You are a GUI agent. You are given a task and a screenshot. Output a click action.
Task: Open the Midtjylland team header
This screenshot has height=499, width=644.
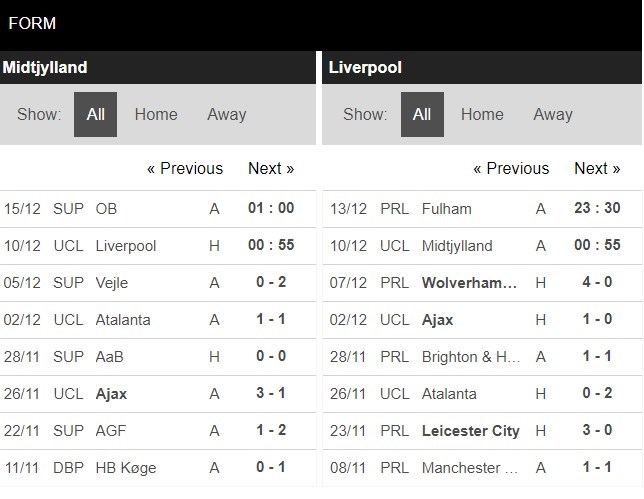pyautogui.click(x=45, y=67)
